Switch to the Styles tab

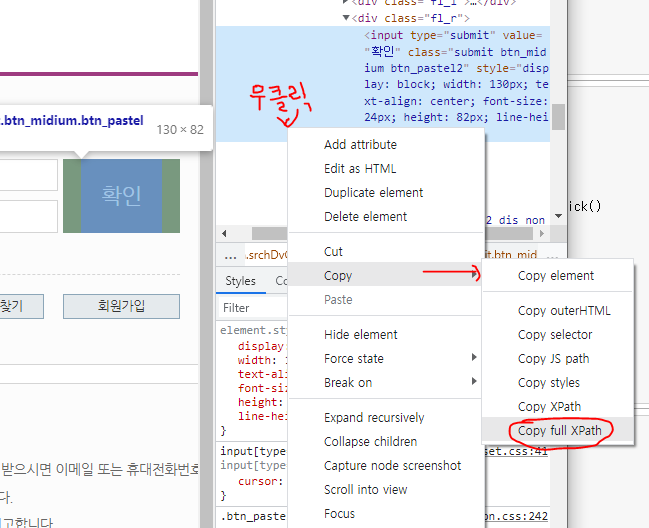pyautogui.click(x=240, y=281)
